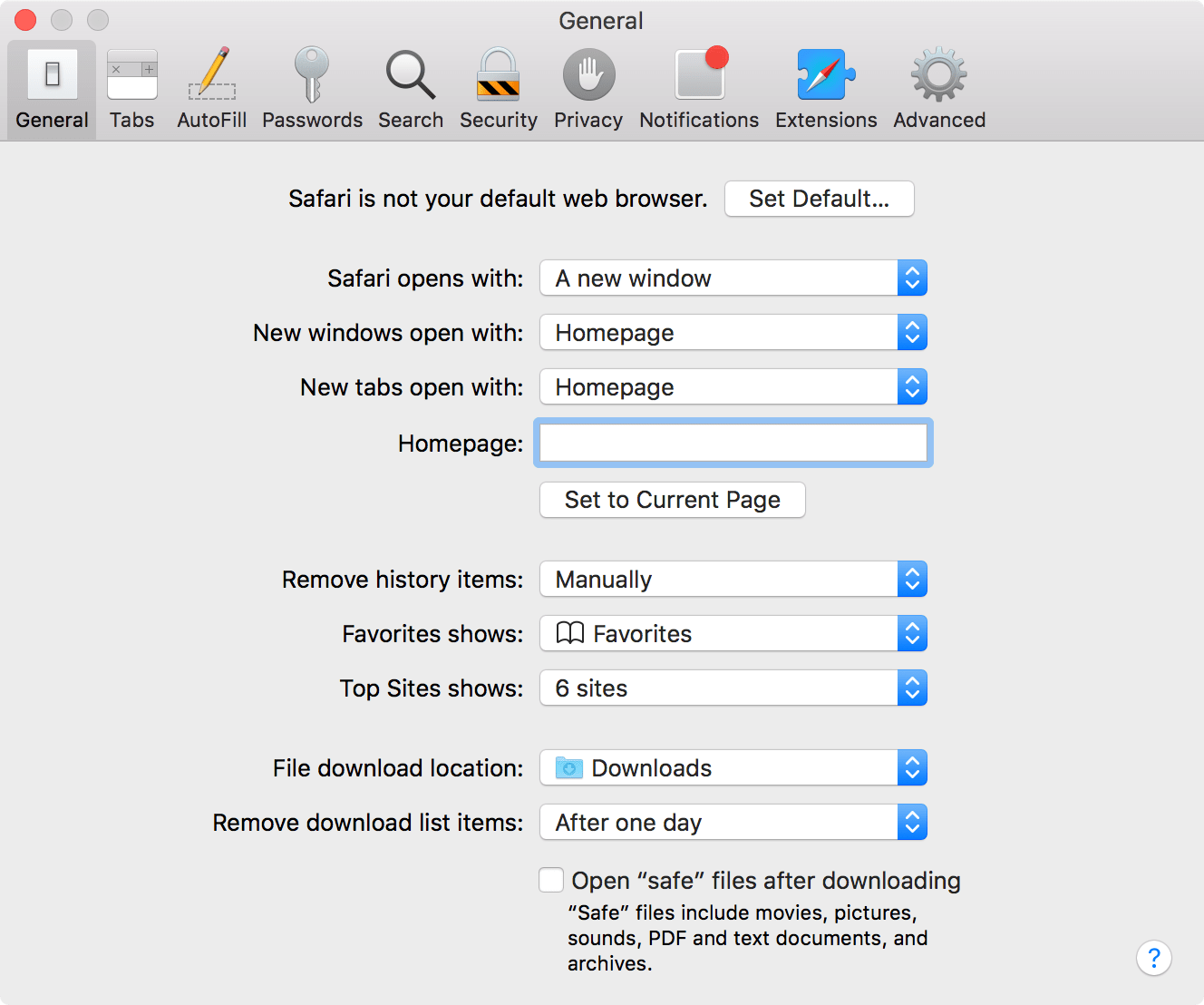Enable Open "safe" files after downloading
The height and width of the screenshot is (1005, 1204).
coord(551,880)
